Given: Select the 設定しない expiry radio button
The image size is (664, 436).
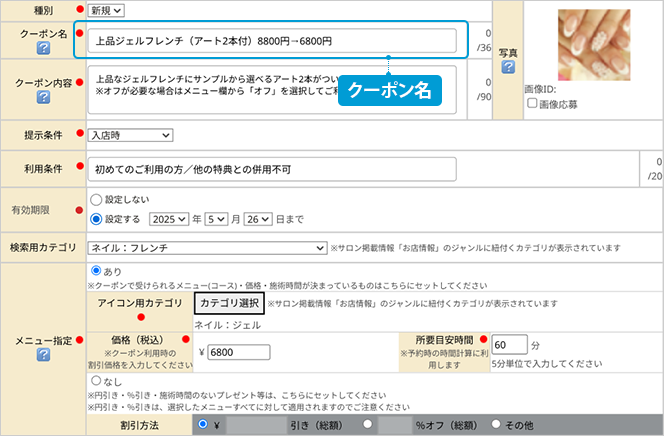Looking at the screenshot, I should [96, 199].
